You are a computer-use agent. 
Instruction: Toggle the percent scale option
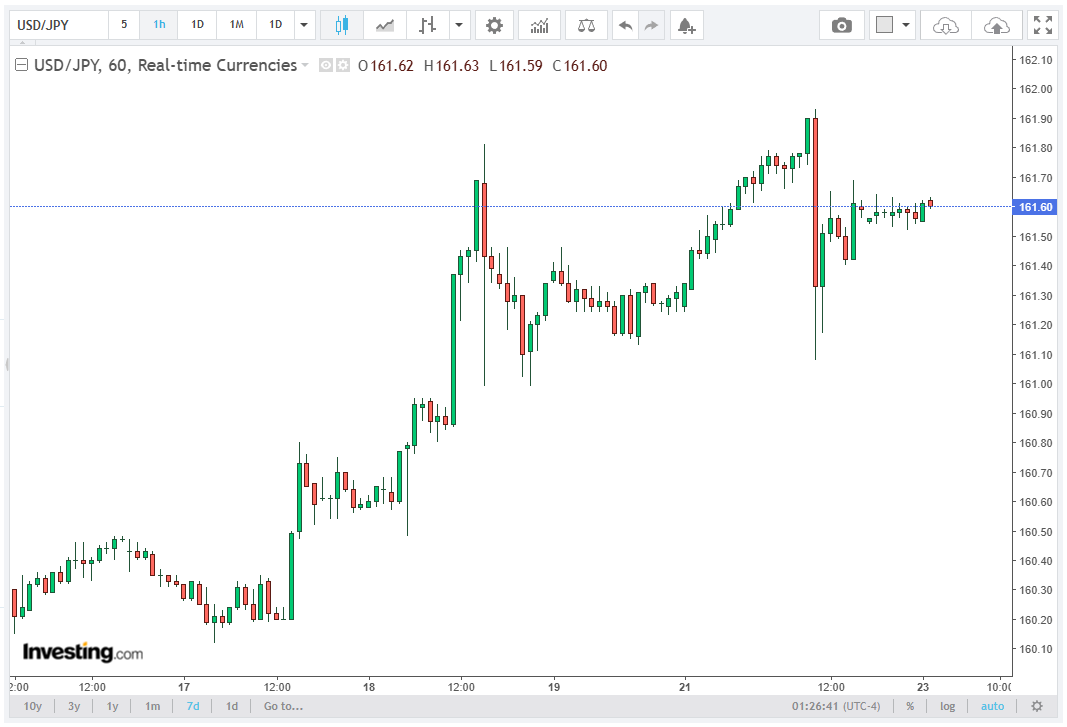[910, 706]
